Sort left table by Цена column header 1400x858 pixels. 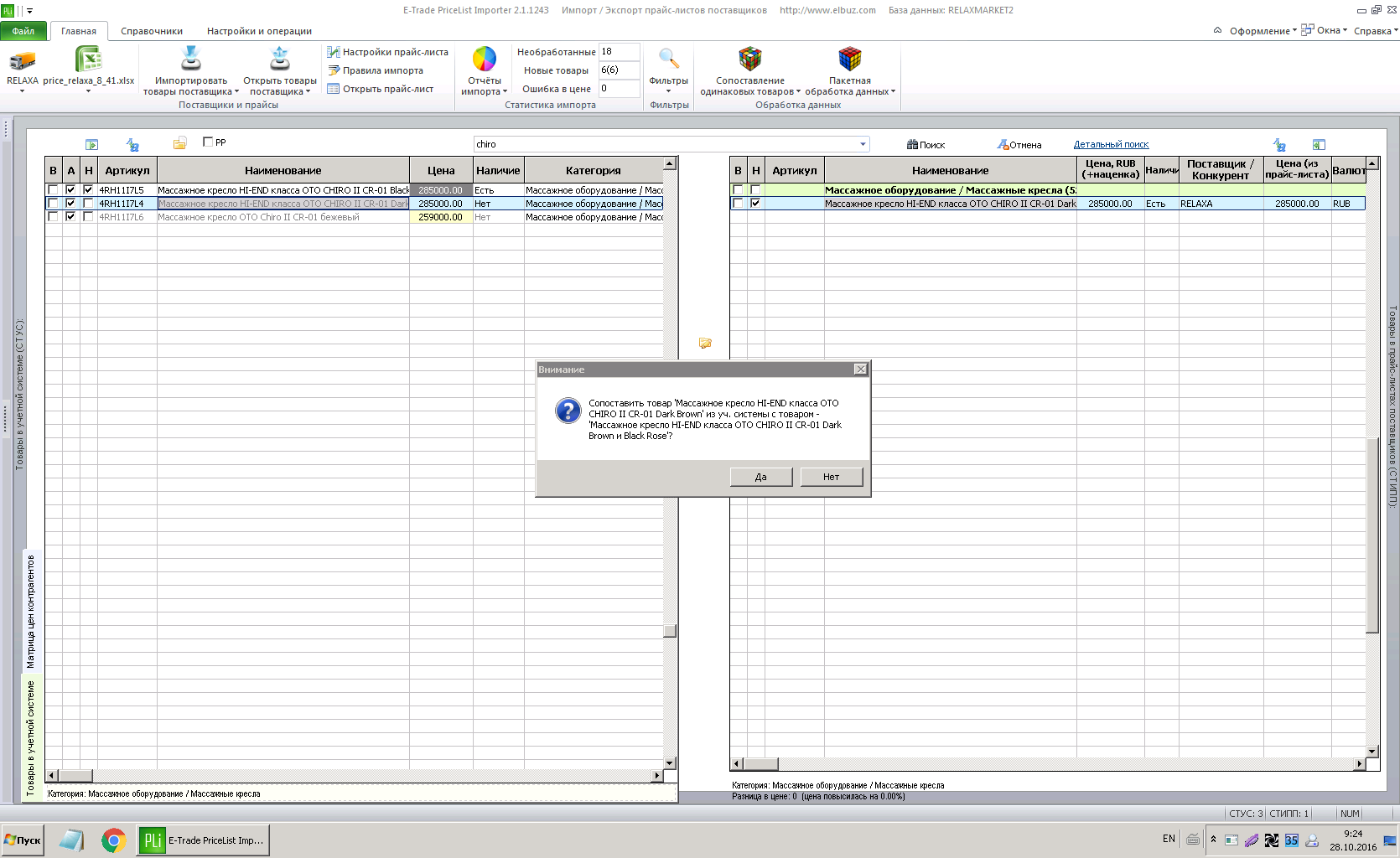[441, 170]
